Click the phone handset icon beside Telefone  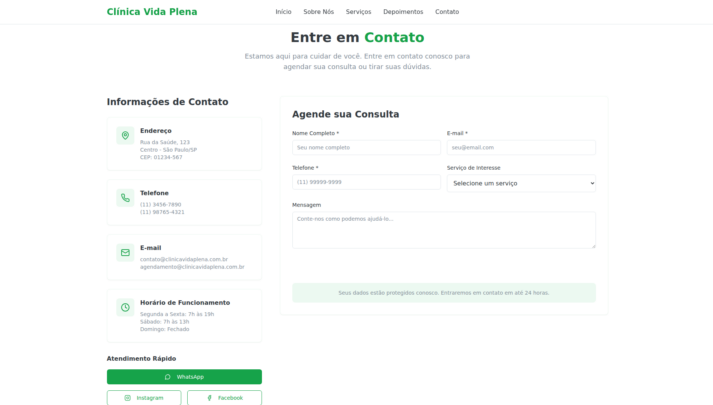(125, 198)
